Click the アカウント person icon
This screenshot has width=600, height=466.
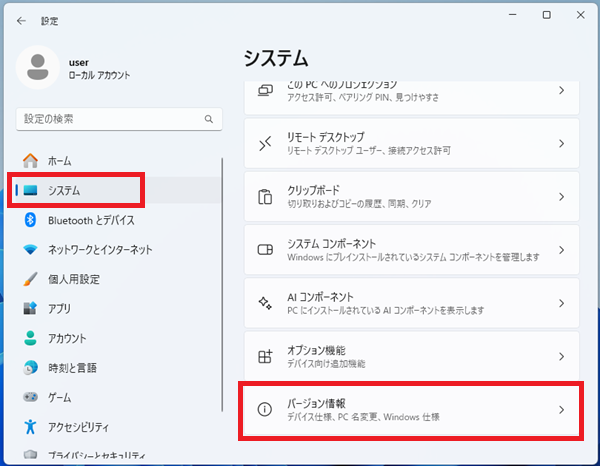coord(30,338)
